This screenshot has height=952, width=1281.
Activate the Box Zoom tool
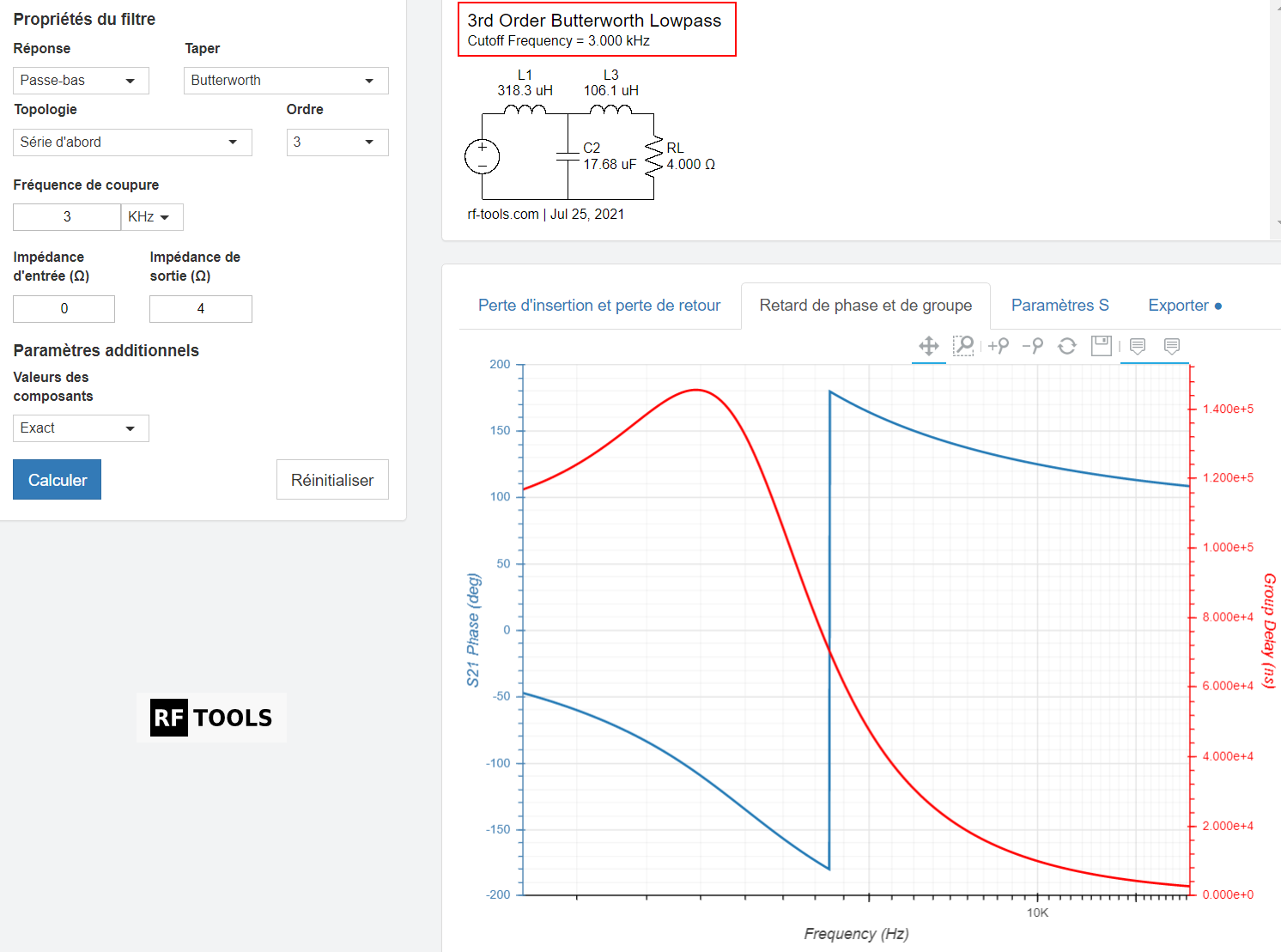(x=963, y=346)
